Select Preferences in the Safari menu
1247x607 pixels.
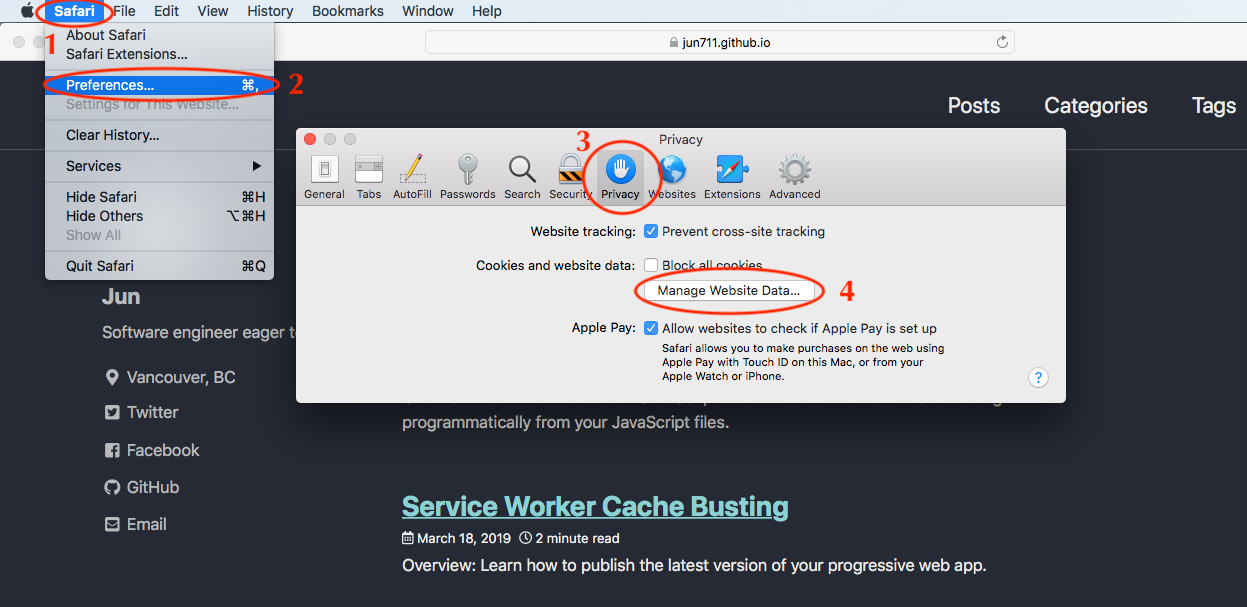coord(159,85)
